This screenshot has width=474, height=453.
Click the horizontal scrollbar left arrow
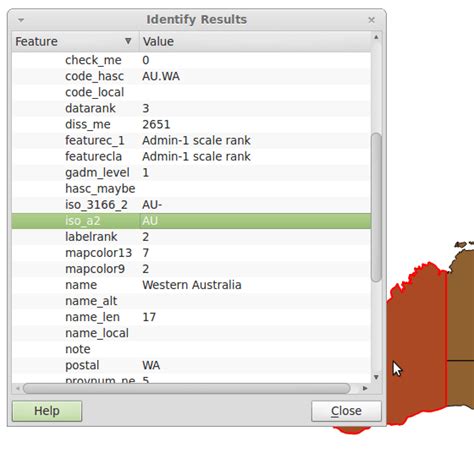18,388
